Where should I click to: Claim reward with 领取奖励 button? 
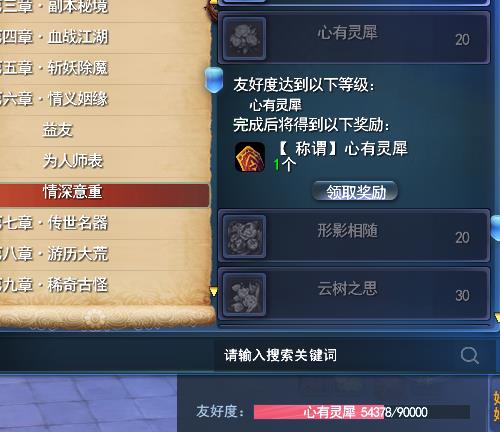355,191
